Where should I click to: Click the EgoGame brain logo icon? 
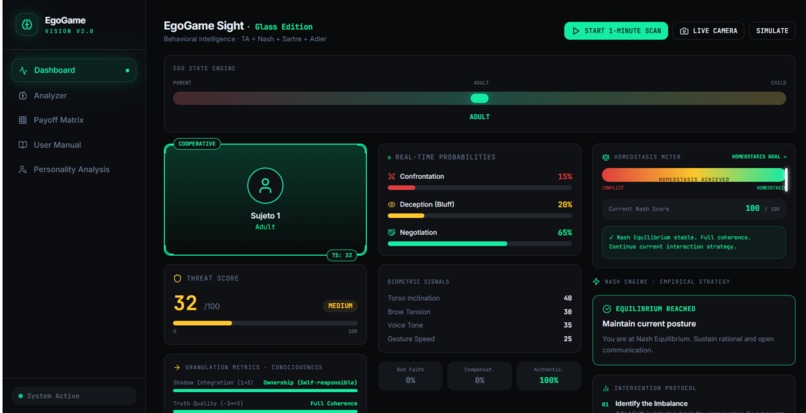27,25
